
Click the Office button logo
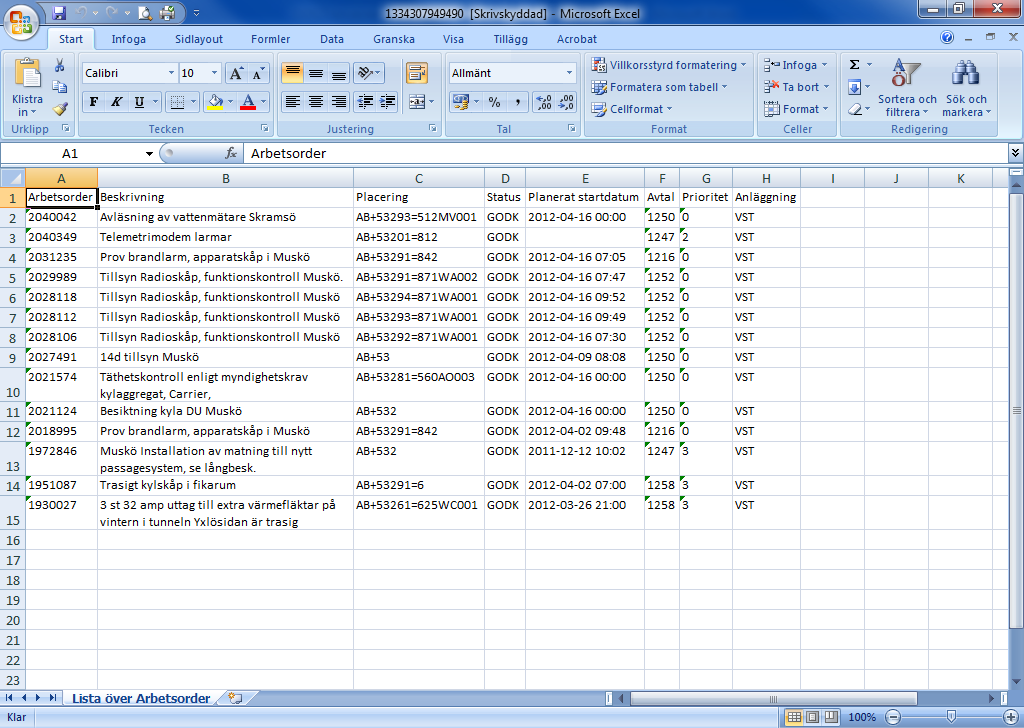click(20, 21)
